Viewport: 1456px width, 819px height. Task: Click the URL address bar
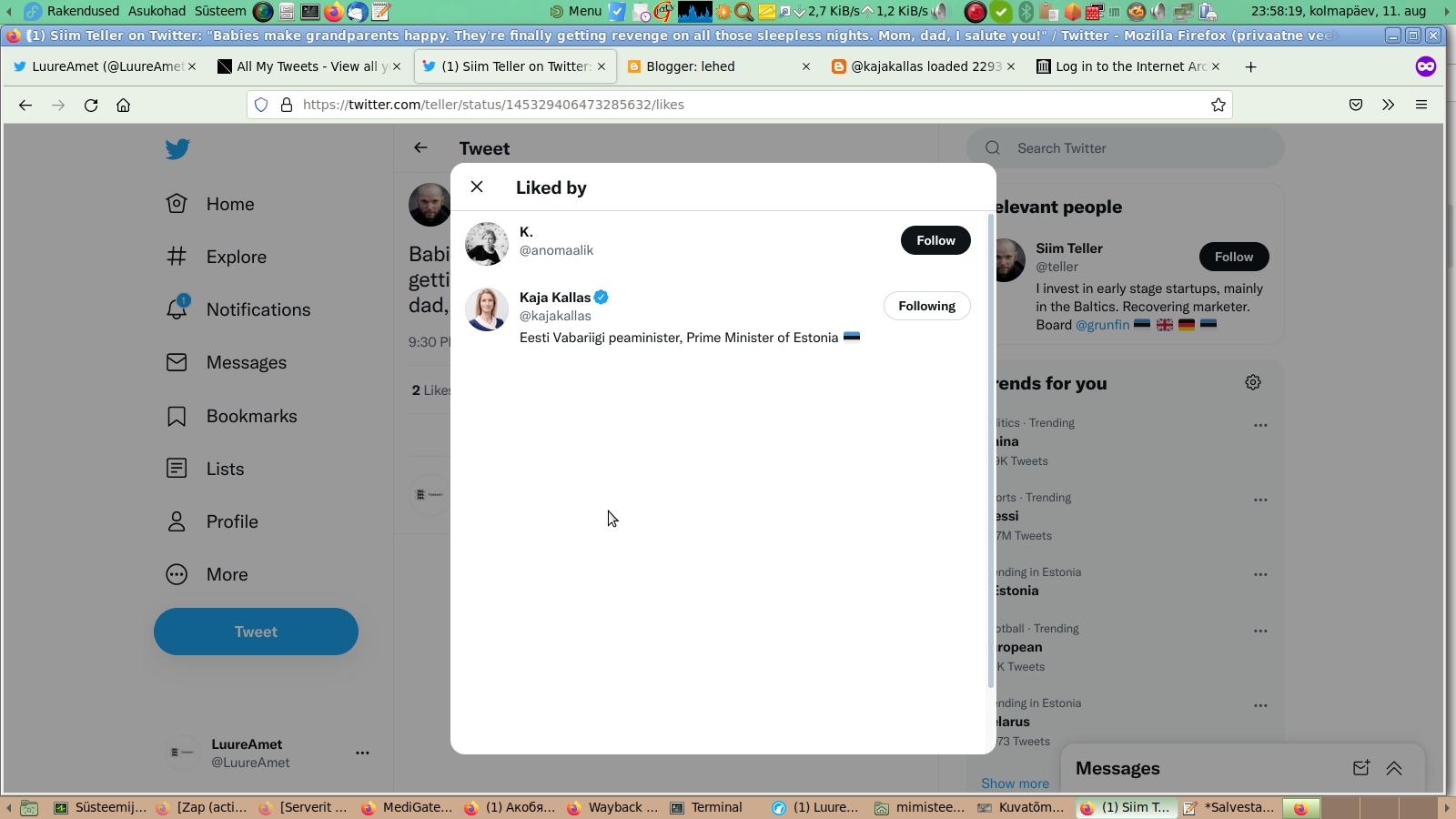coord(739,105)
